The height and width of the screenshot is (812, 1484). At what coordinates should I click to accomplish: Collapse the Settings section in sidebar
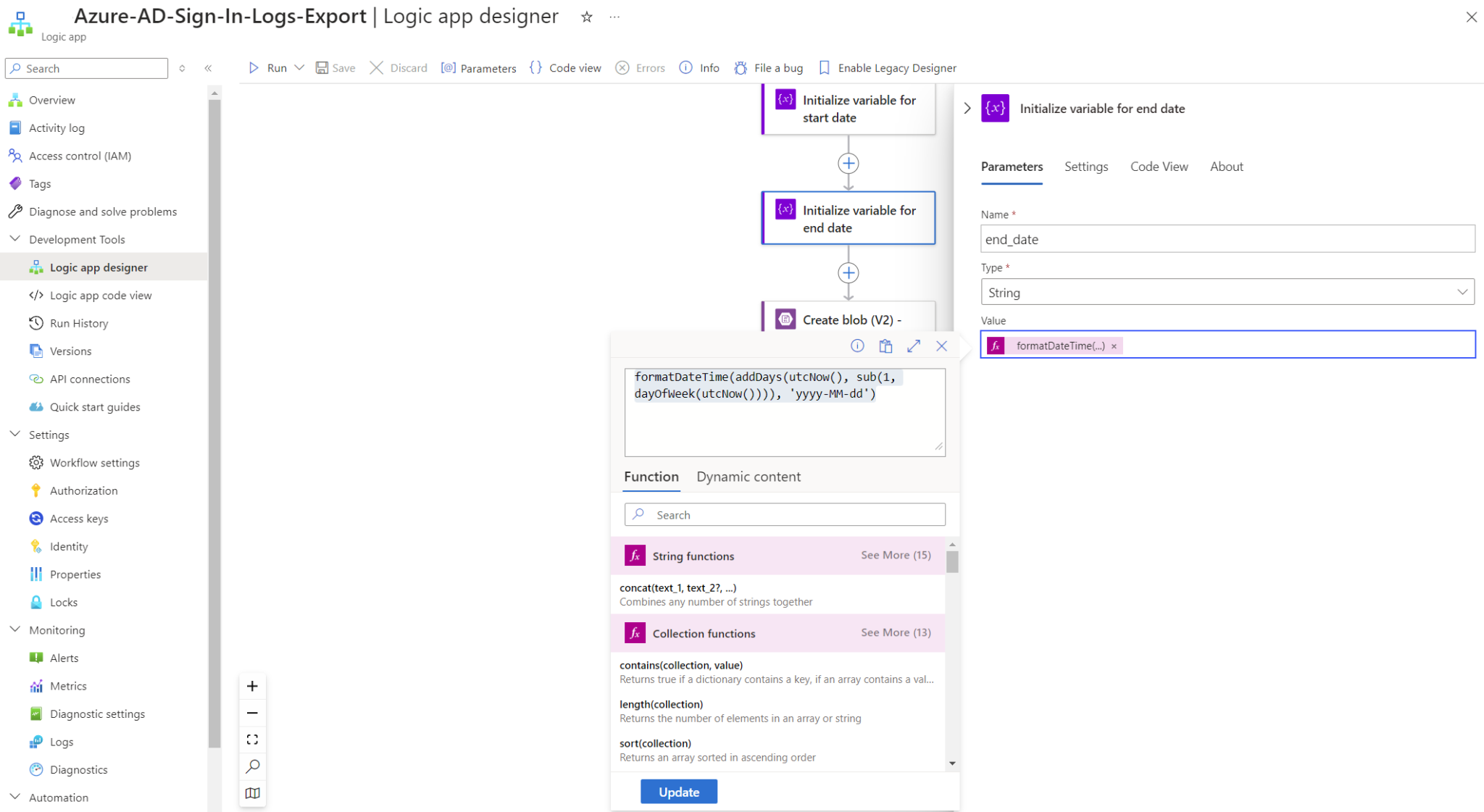tap(14, 434)
